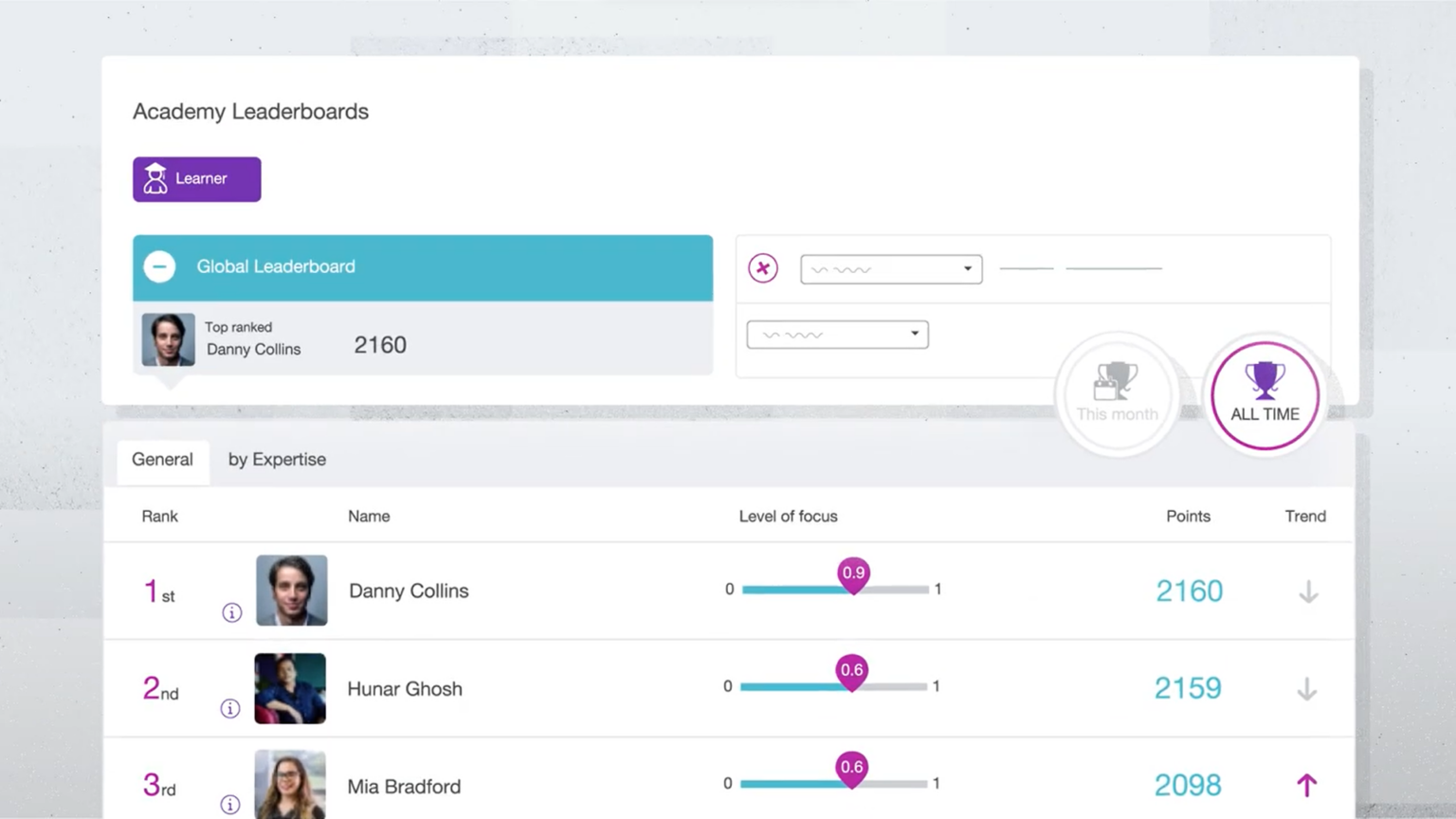Expand the Global Leaderboard minus control
The width and height of the screenshot is (1456, 819).
tap(159, 266)
